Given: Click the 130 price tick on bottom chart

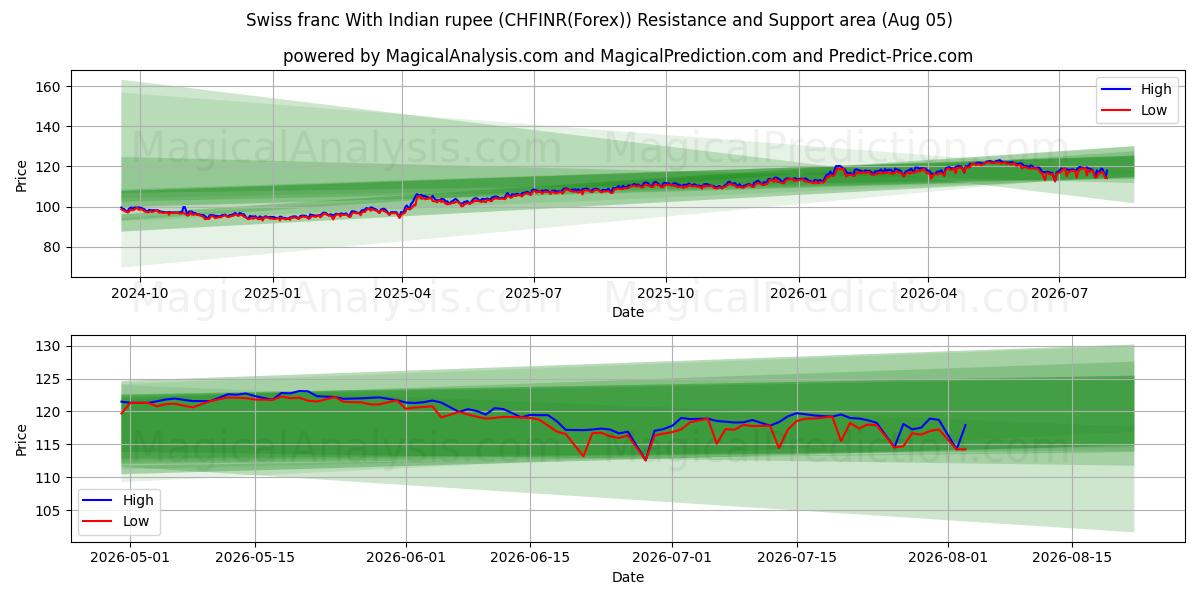Looking at the screenshot, I should pos(50,346).
